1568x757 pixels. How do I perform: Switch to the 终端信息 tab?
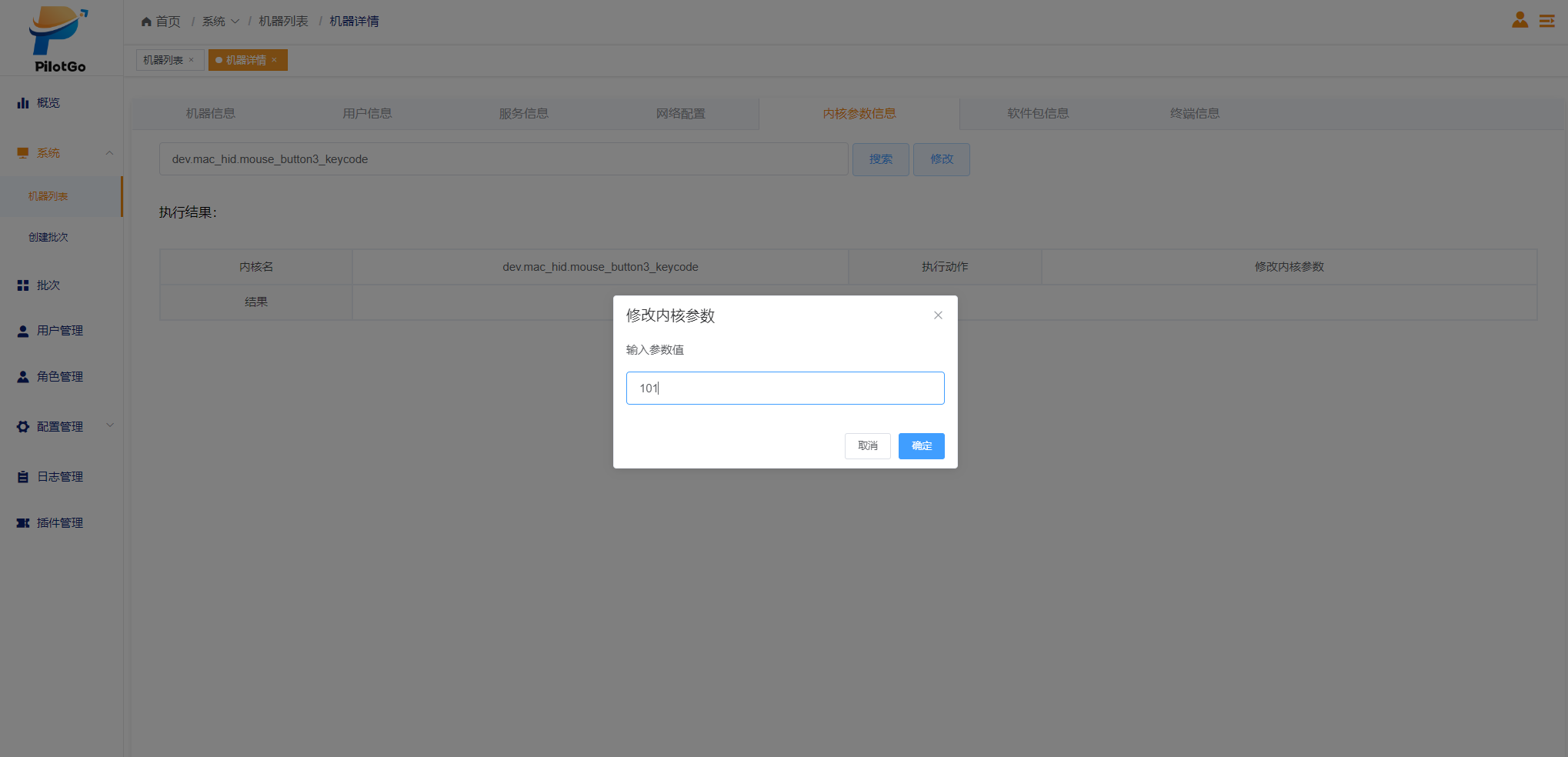pyautogui.click(x=1194, y=114)
